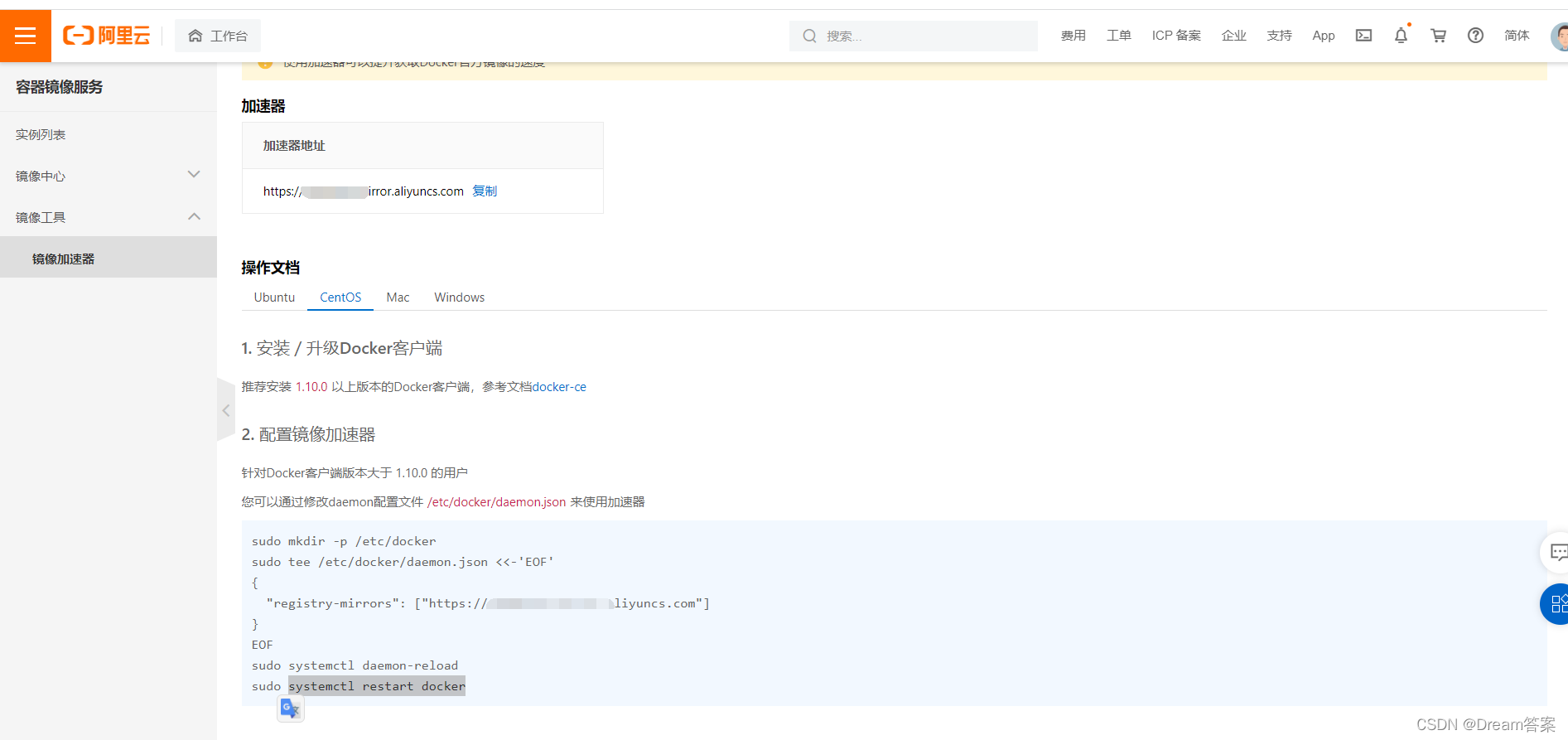Open the help question-mark icon
The width and height of the screenshot is (1568, 740).
point(1475,36)
